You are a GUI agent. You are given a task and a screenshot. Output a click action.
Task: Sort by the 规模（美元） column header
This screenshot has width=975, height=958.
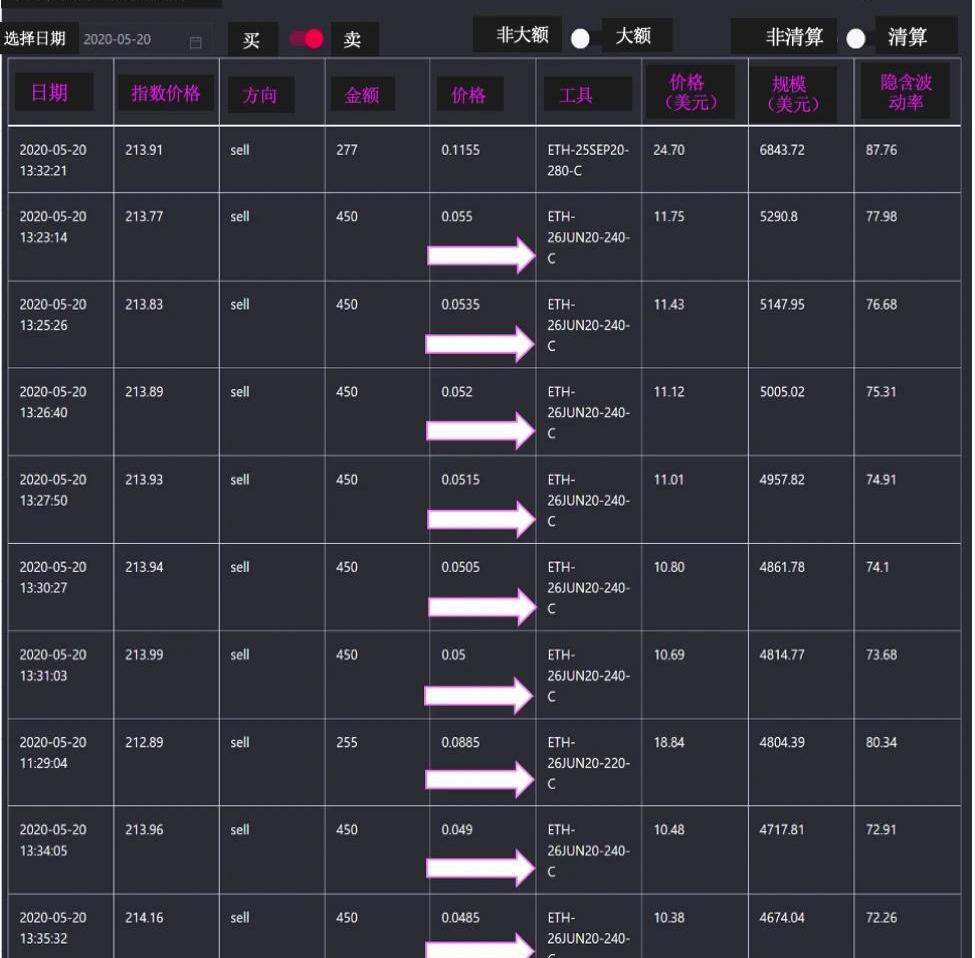coord(790,94)
